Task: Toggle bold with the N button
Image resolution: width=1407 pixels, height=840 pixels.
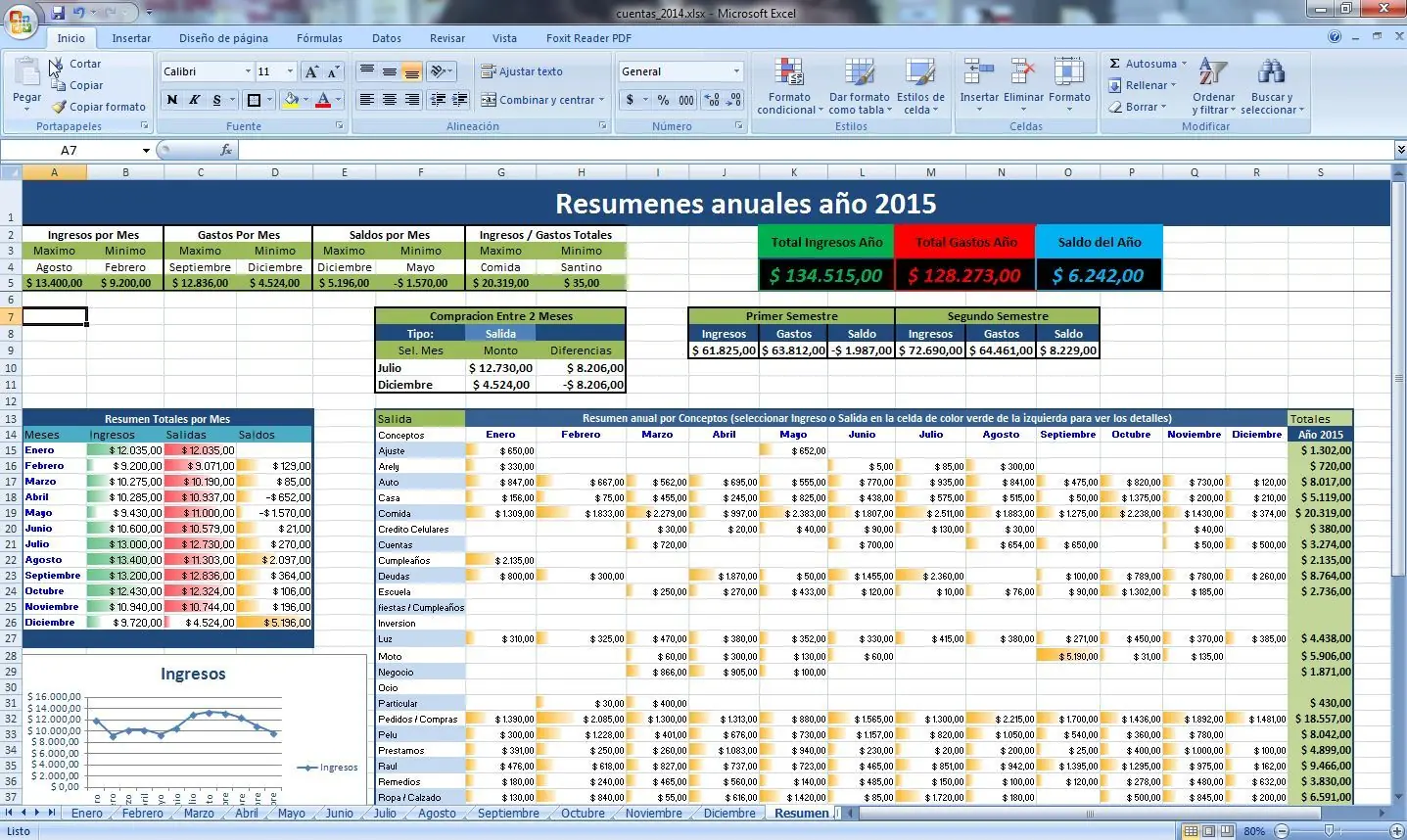Action: [x=172, y=100]
